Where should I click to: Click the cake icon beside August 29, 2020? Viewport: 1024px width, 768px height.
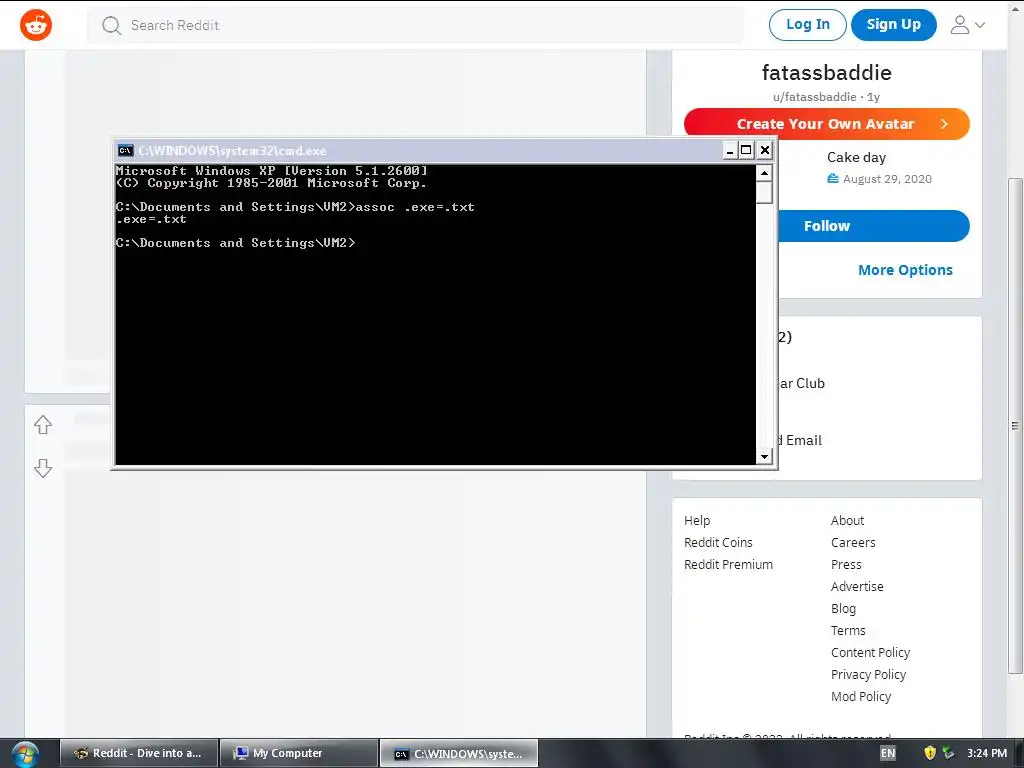click(833, 179)
